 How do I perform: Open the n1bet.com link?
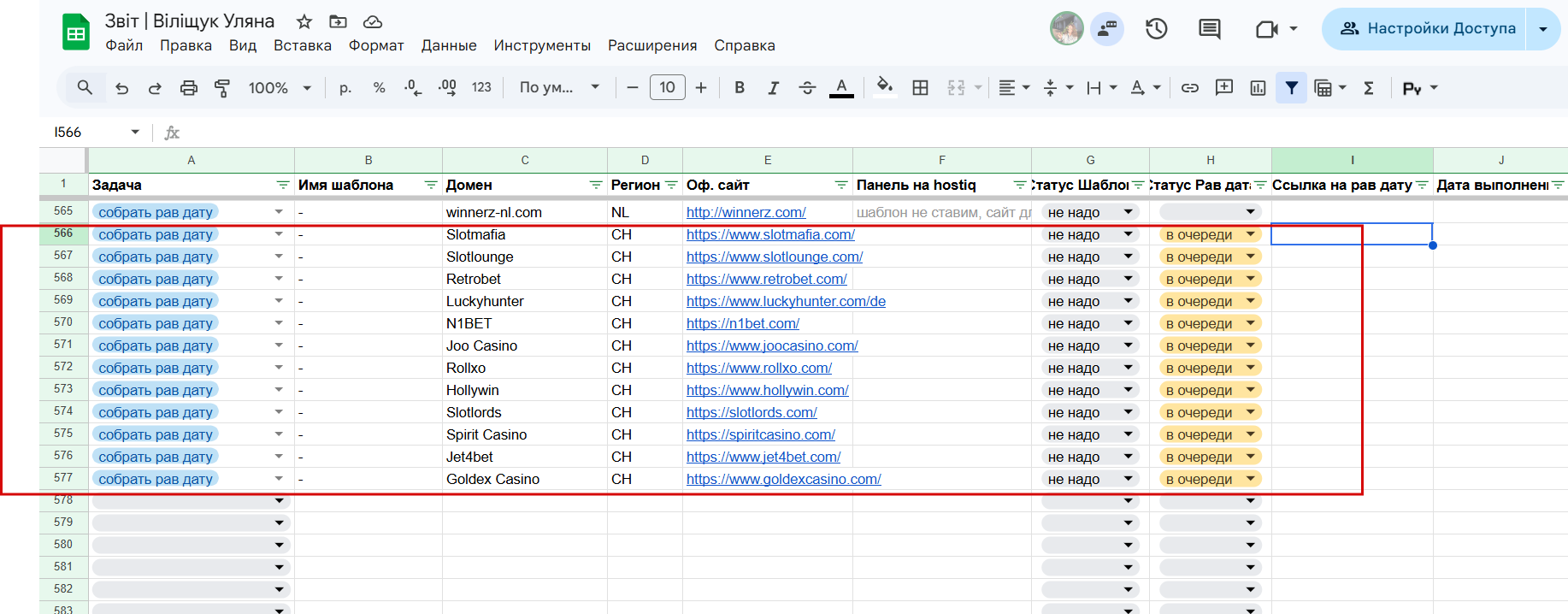(742, 323)
